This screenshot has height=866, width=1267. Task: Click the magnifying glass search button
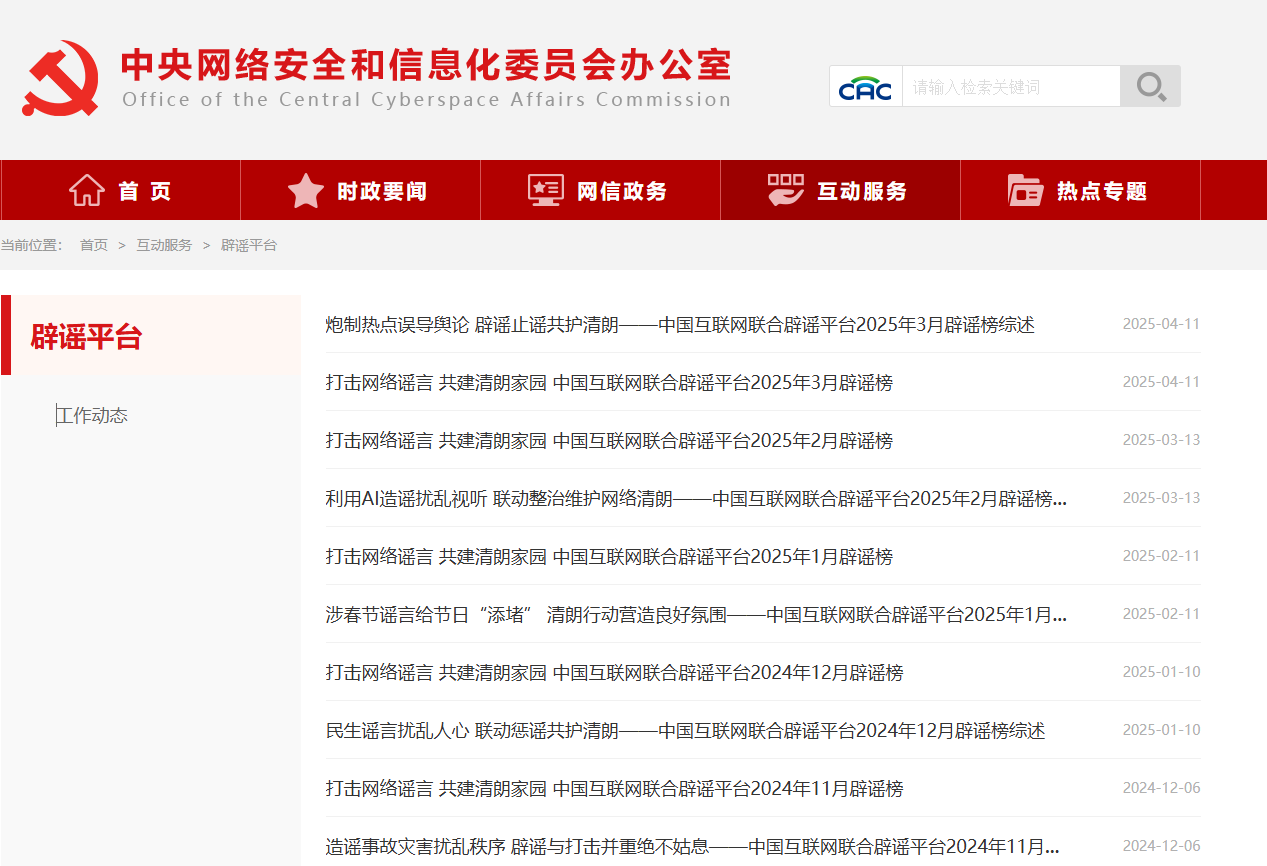[x=1150, y=87]
